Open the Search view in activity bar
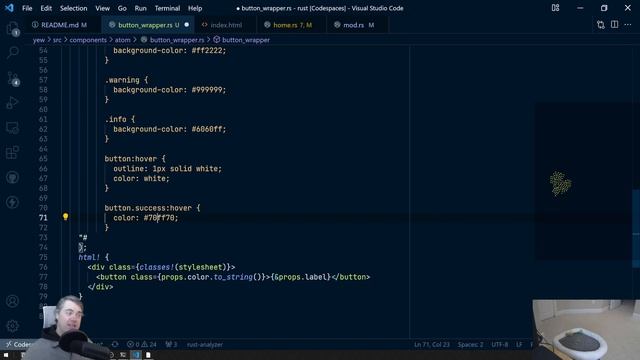Viewport: 640px width, 360px height. (13, 52)
